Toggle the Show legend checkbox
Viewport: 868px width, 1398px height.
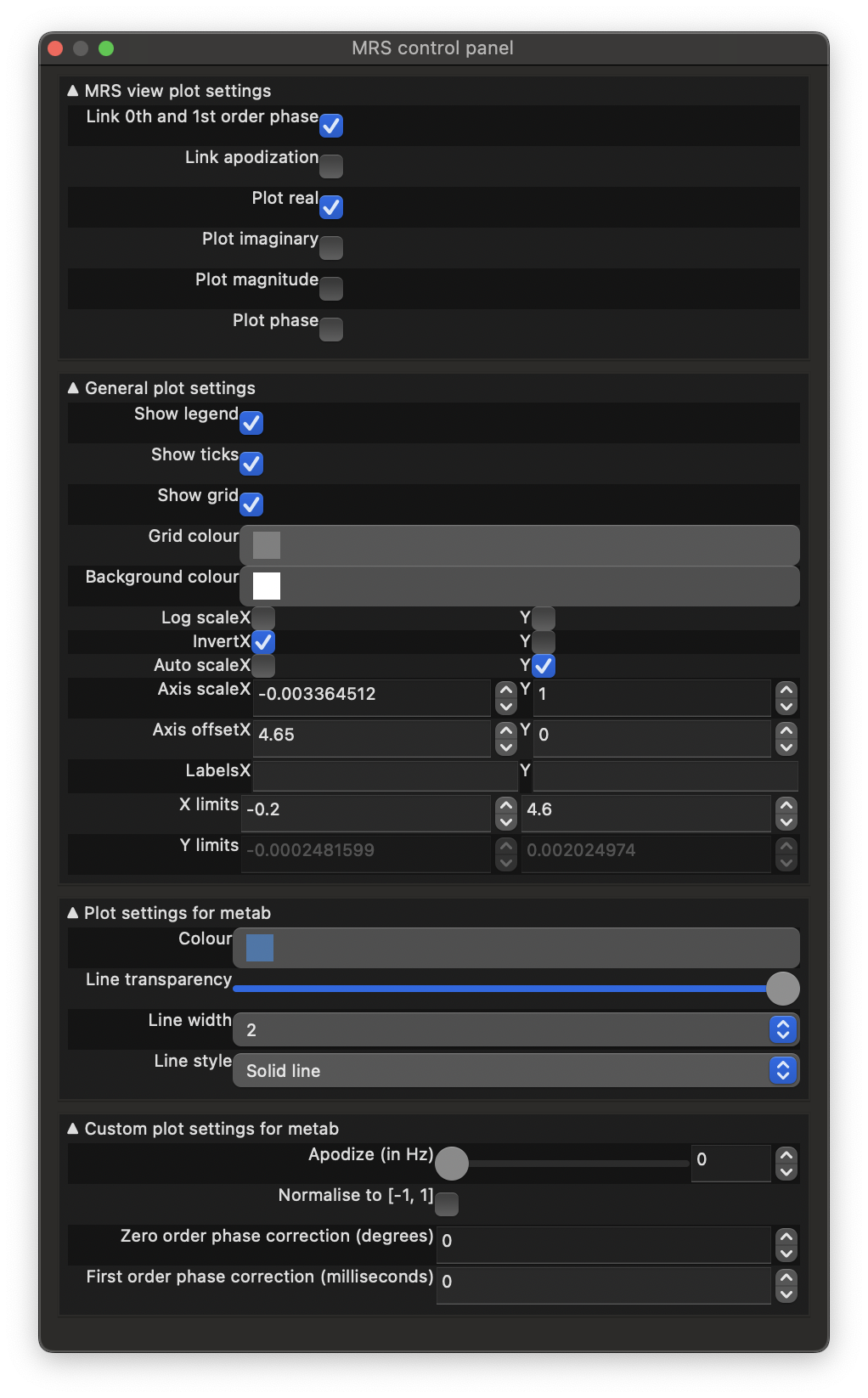coord(251,423)
